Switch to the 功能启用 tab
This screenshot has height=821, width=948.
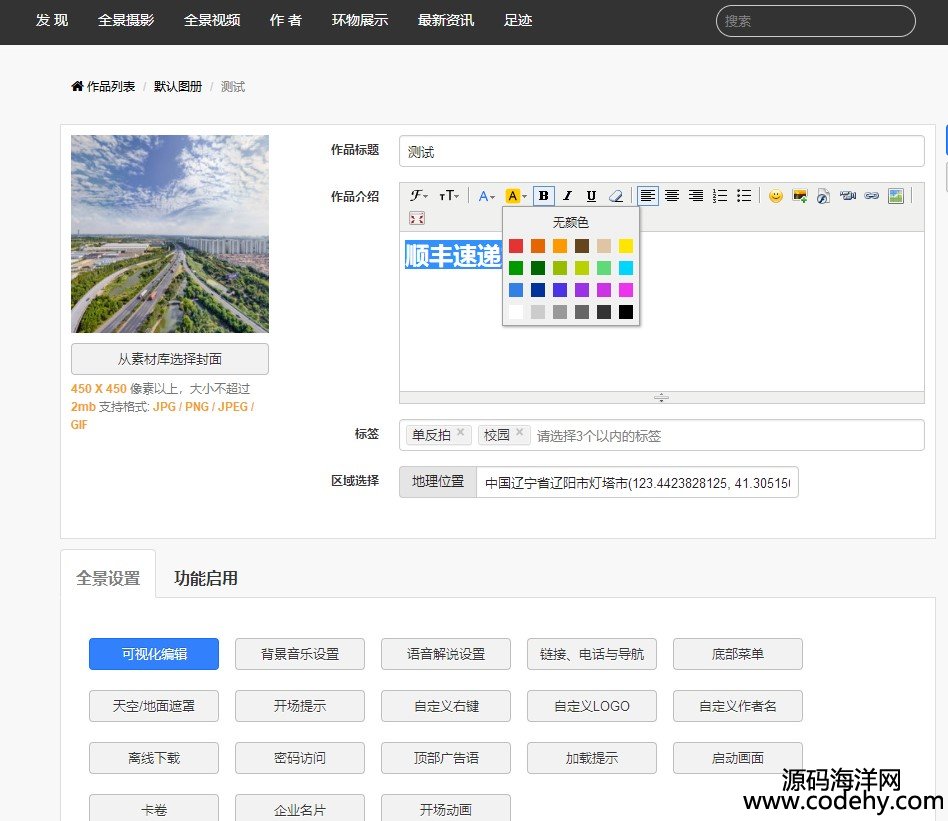tap(206, 579)
